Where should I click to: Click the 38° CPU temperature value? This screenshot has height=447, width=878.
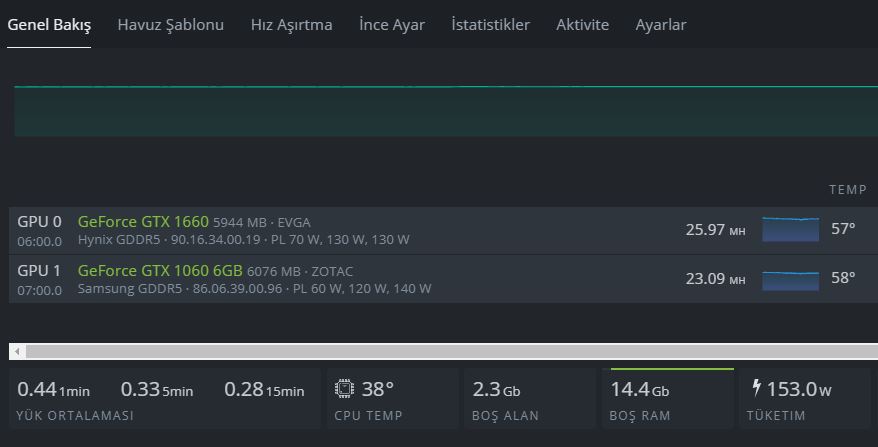click(377, 389)
